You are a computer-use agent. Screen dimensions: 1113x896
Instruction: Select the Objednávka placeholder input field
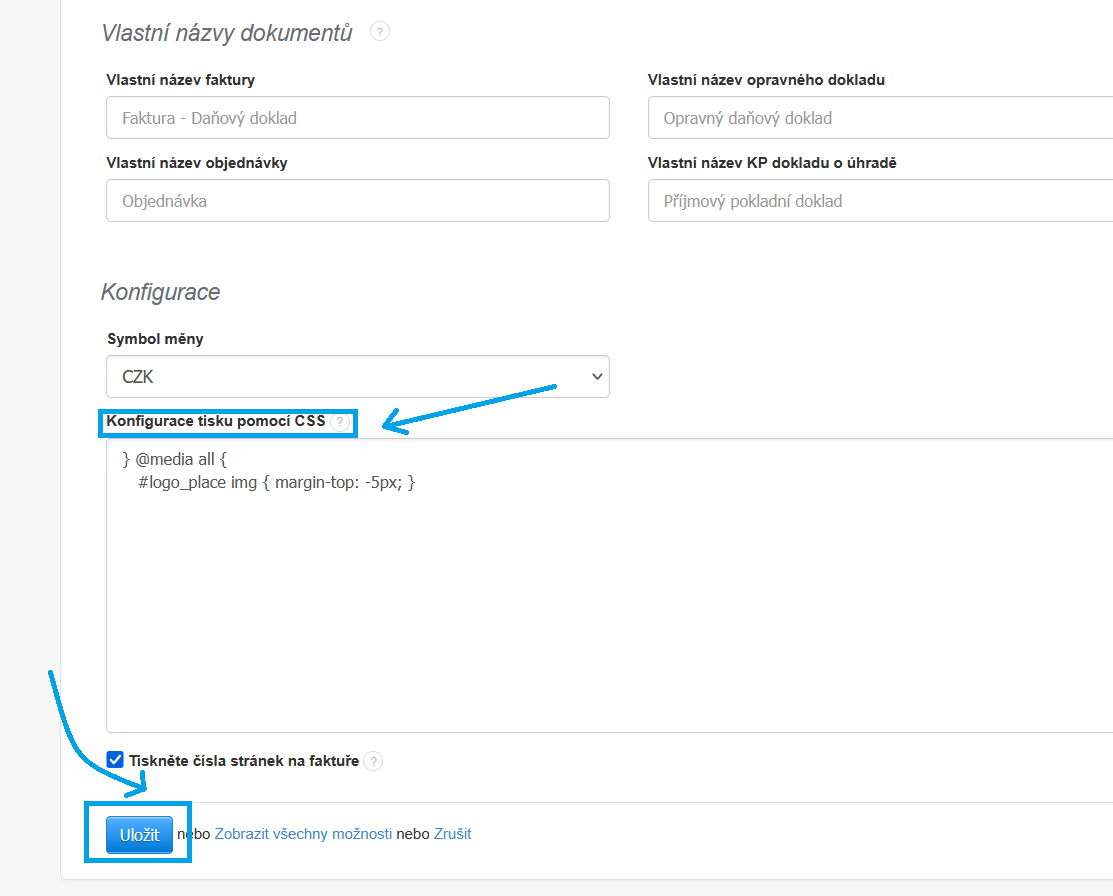point(358,201)
